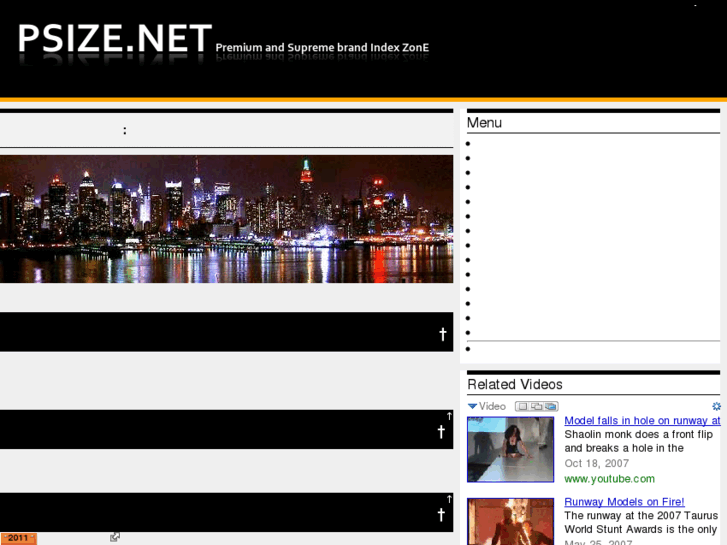Screen dimensions: 727x545
Task: Click the PSIZE.NET site logo
Action: point(115,38)
